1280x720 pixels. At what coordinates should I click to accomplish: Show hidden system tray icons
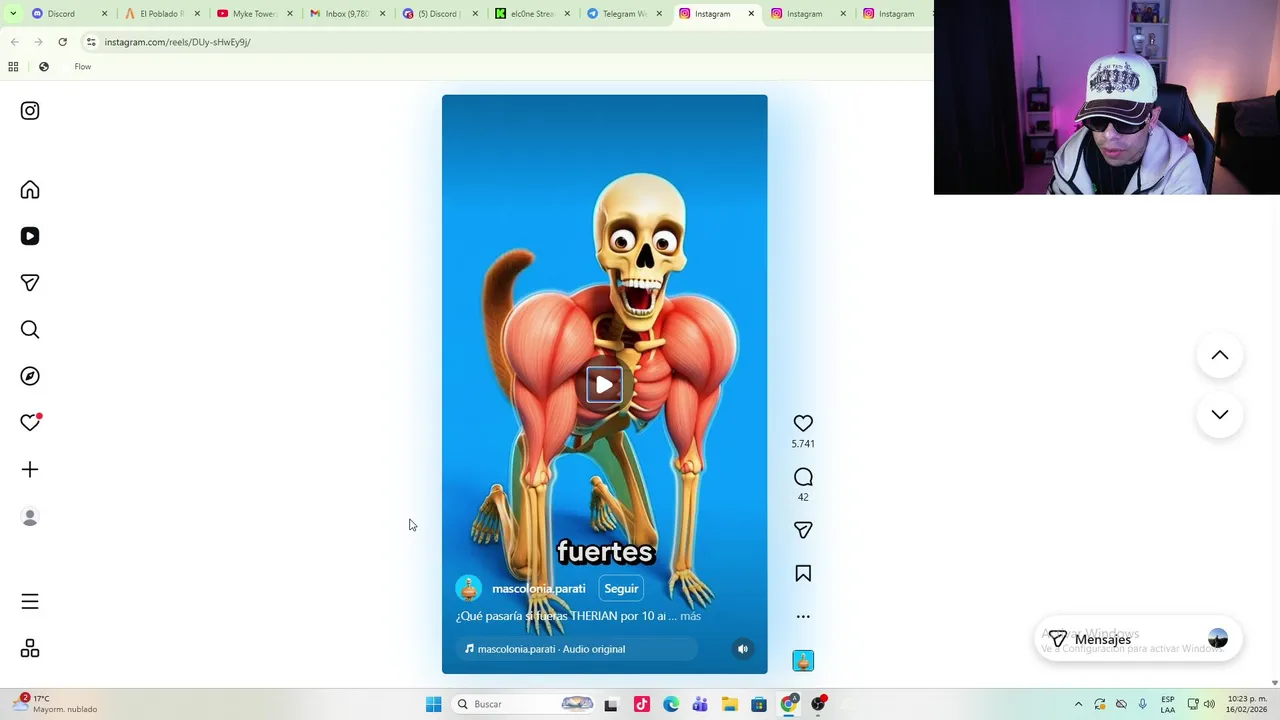point(1078,704)
